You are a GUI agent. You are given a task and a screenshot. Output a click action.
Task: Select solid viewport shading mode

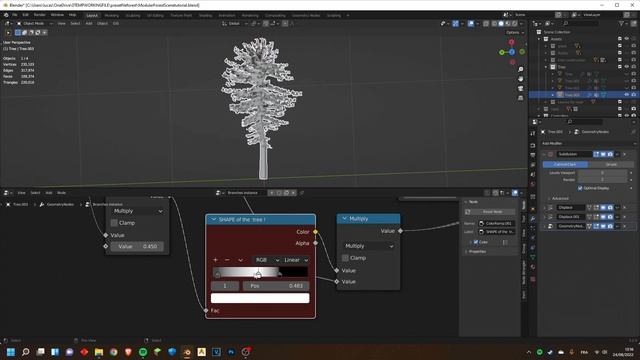coord(501,24)
